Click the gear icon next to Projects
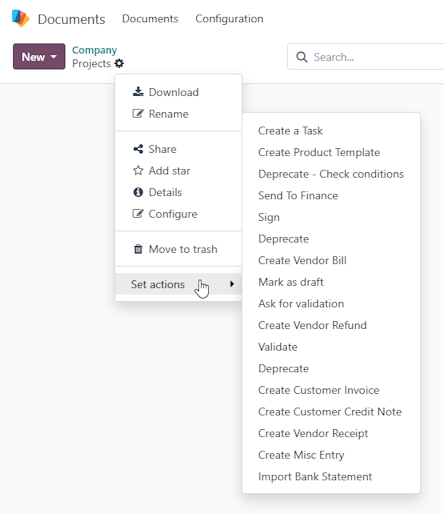 119,63
